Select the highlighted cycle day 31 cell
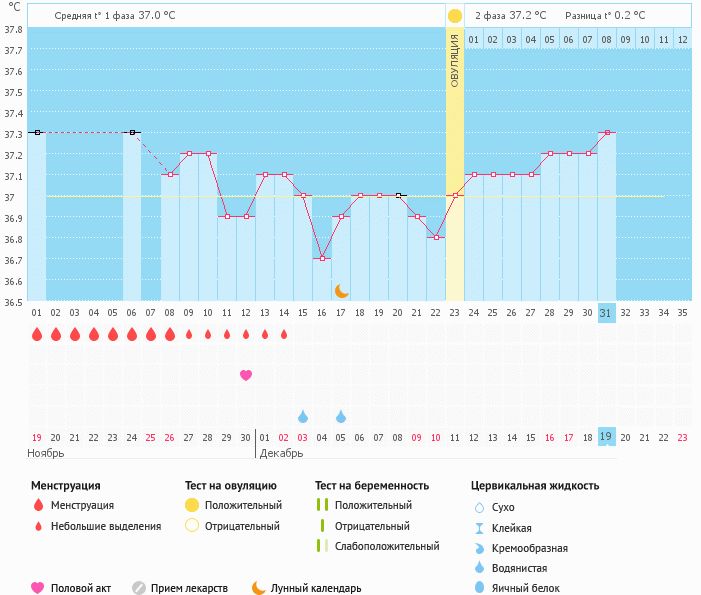Viewport: 701px width, 595px height. click(606, 312)
